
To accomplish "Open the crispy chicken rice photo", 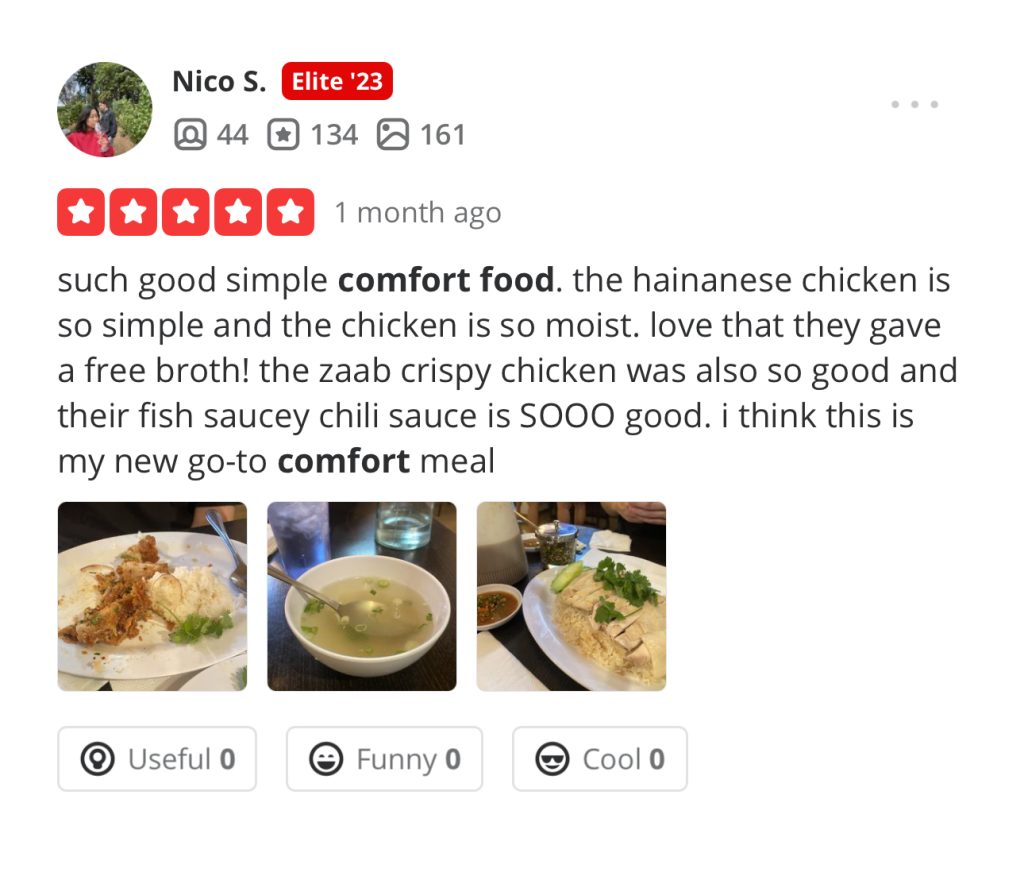I will point(152,596).
